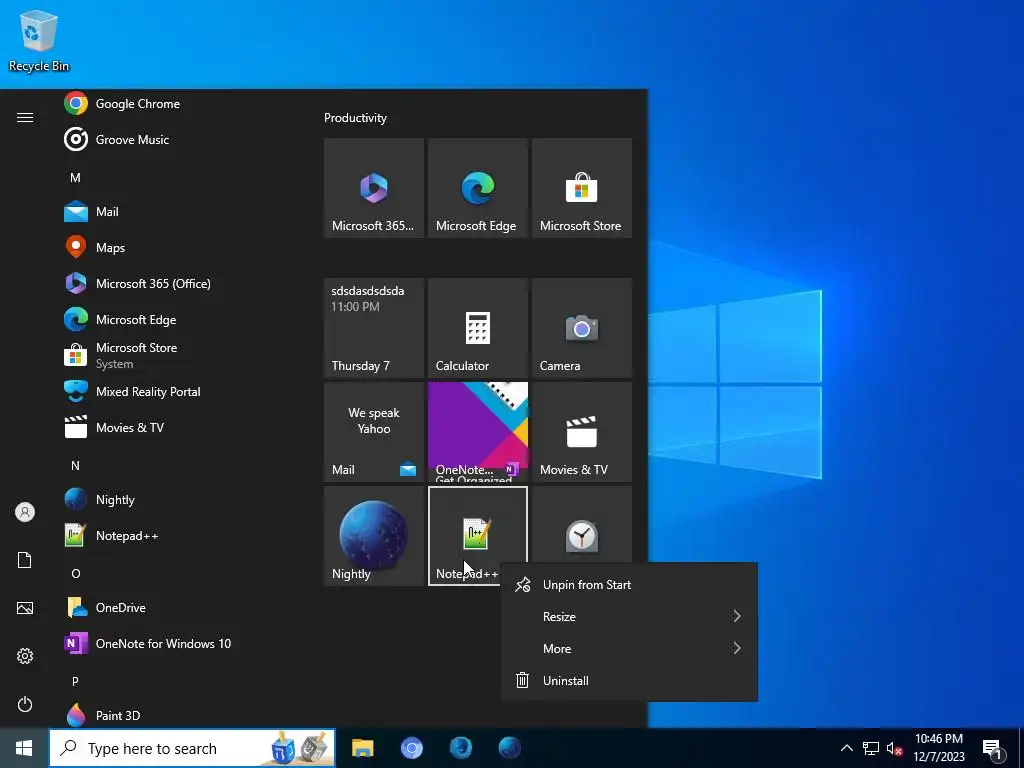
Task: Select Unpin from Start
Action: click(x=630, y=584)
